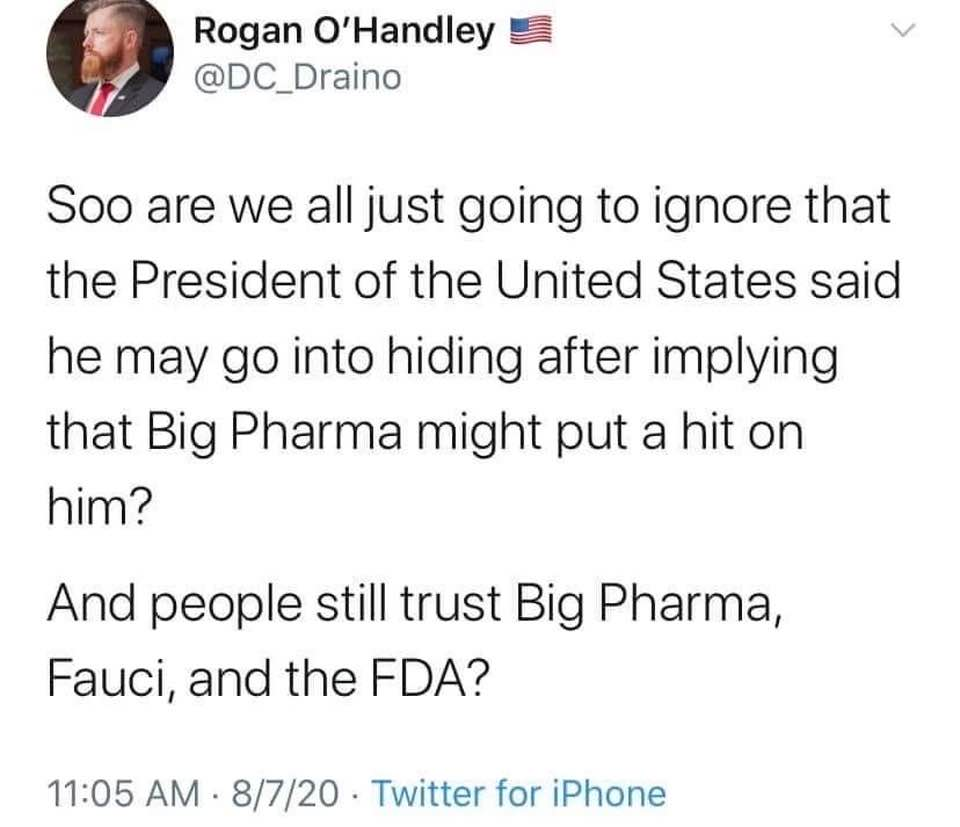The image size is (960, 827).
Task: Select the tweet's first paragraph starting with Soo
Action: point(474,356)
